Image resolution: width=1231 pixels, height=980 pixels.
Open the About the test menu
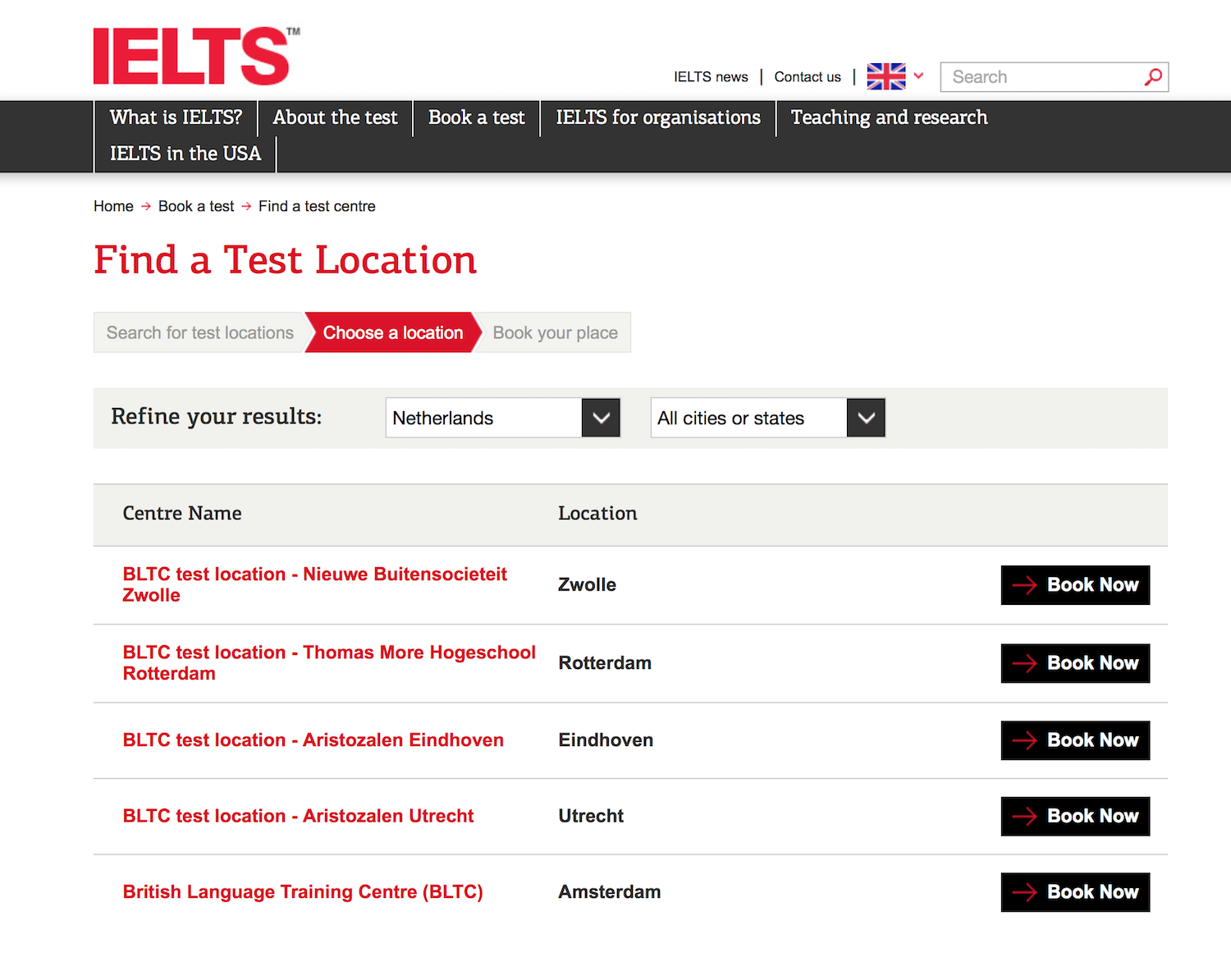pyautogui.click(x=335, y=118)
